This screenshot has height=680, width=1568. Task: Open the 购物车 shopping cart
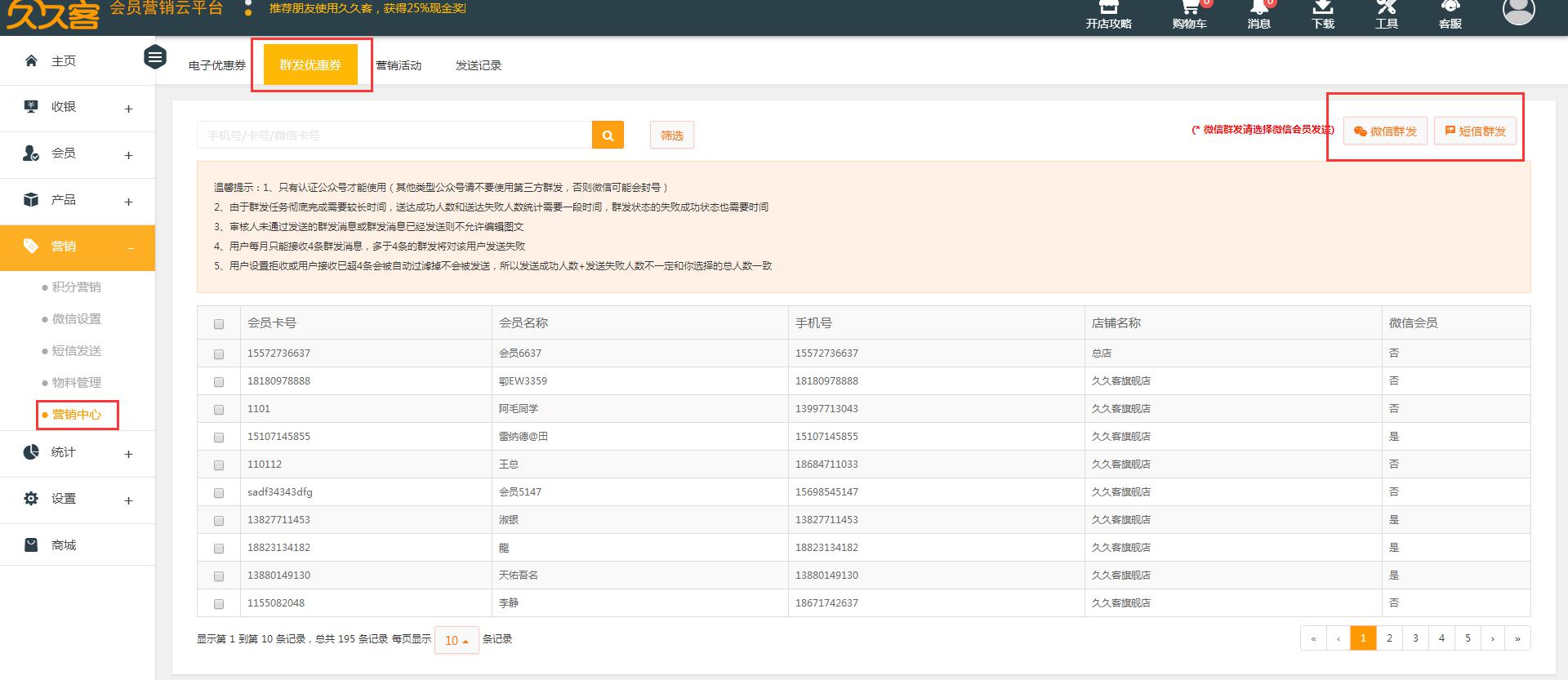(x=1189, y=15)
